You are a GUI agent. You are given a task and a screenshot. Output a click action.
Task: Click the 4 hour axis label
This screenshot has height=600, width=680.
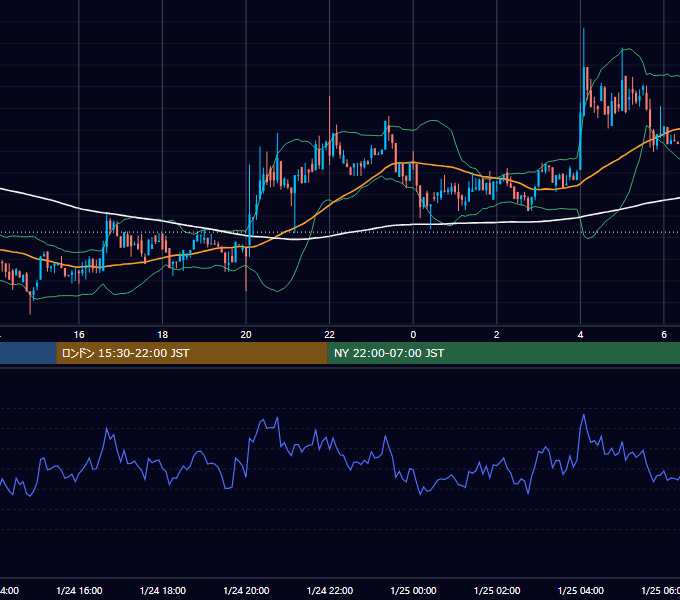[x=580, y=334]
